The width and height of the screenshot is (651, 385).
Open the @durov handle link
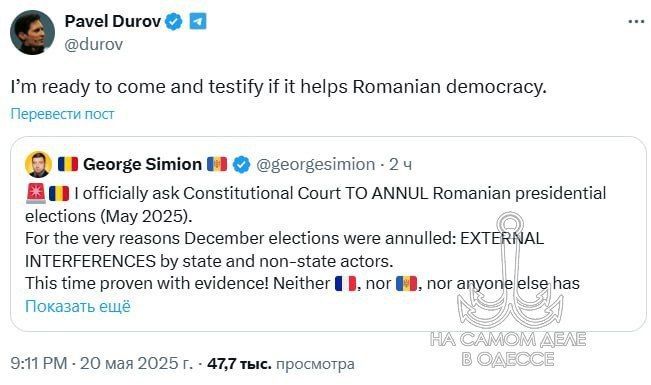click(x=94, y=44)
